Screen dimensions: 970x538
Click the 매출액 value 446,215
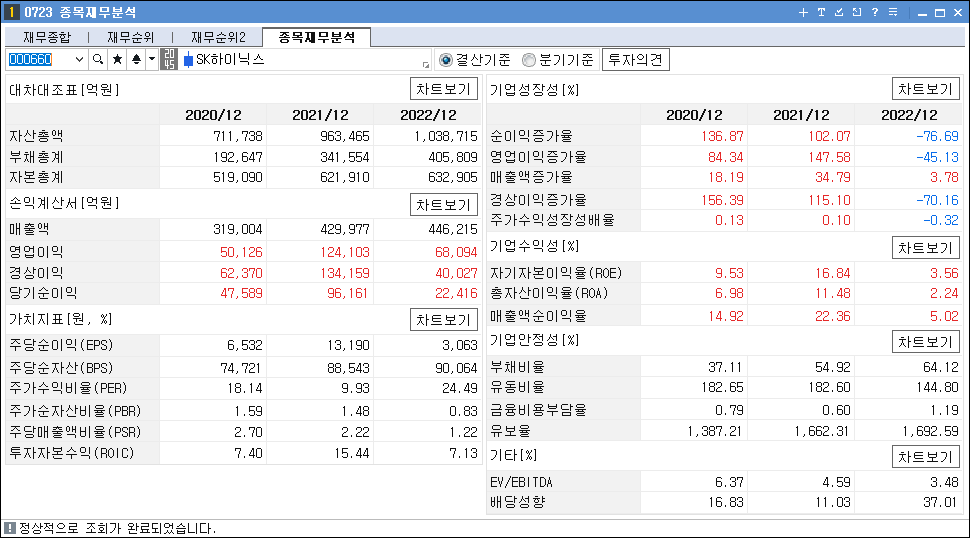point(453,229)
